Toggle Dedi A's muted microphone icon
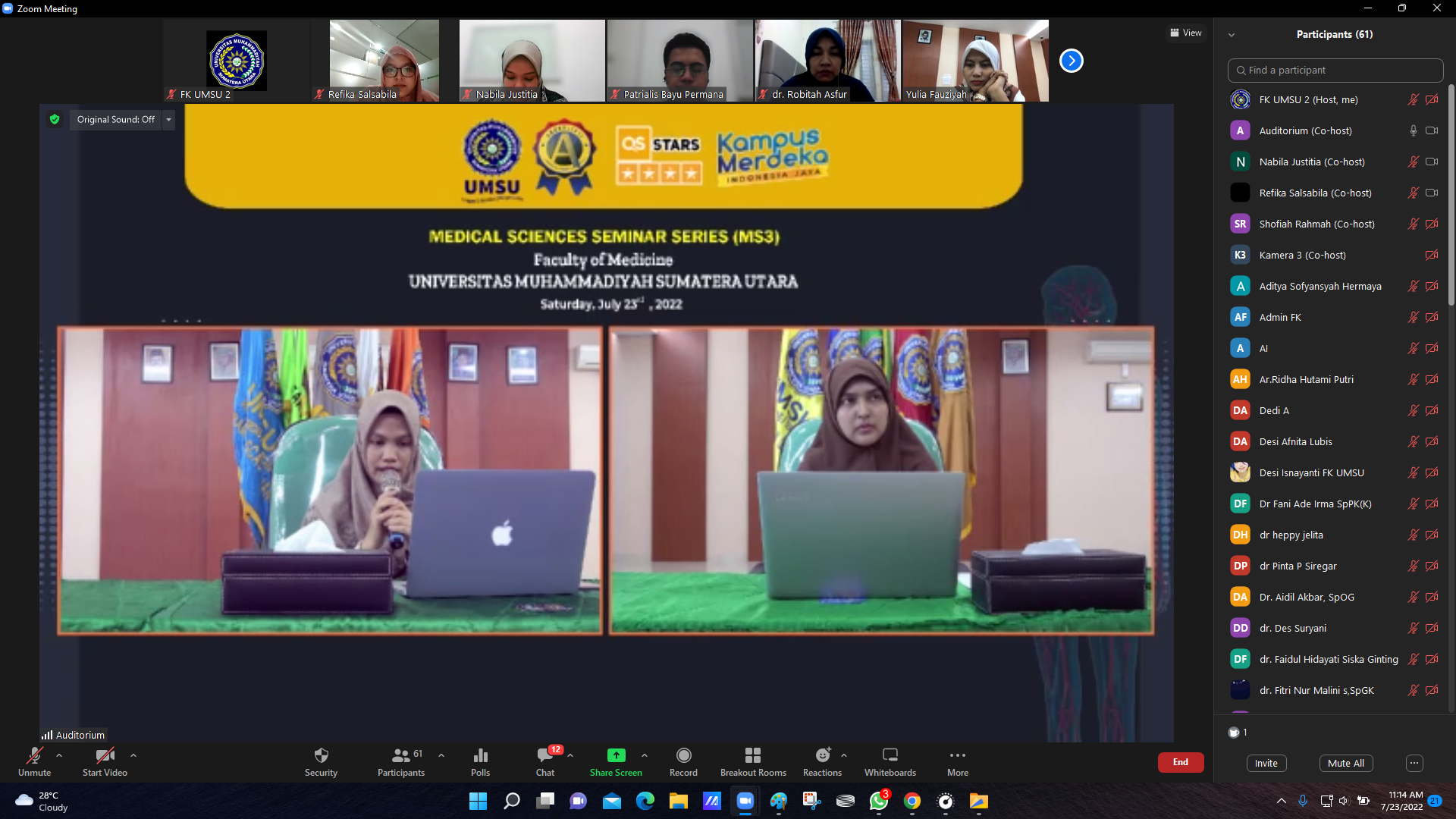 [1413, 410]
